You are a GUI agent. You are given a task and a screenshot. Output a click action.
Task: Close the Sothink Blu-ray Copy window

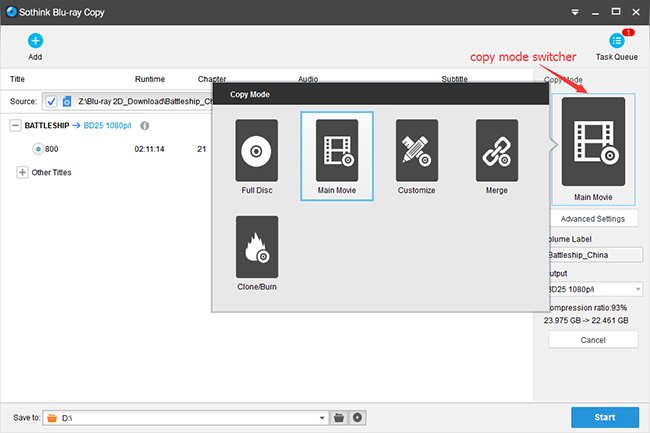(x=636, y=12)
